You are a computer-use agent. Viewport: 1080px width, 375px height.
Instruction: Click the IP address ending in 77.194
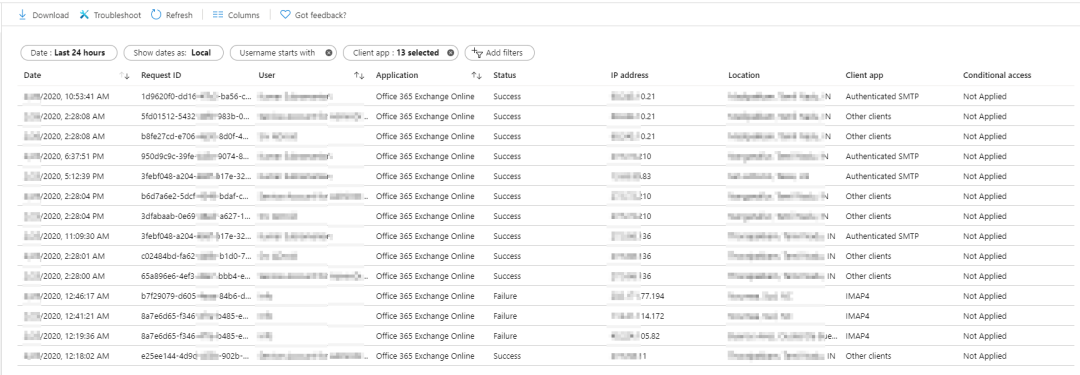pyautogui.click(x=638, y=296)
